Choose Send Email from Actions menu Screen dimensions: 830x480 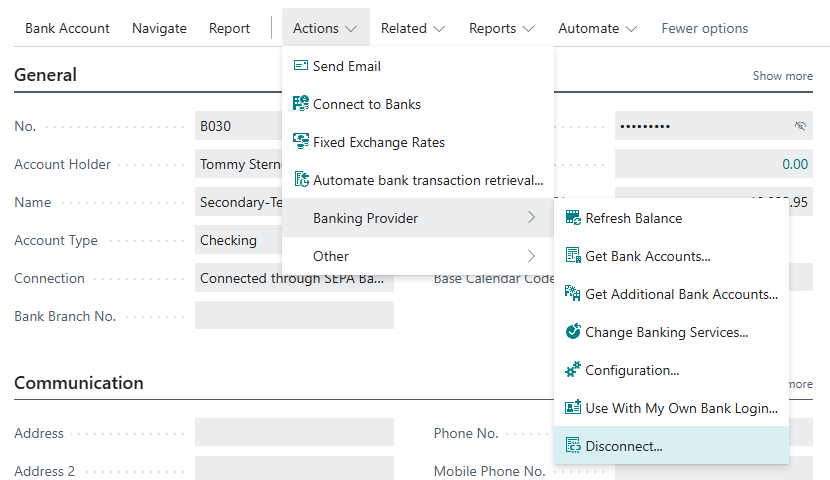tap(418, 66)
